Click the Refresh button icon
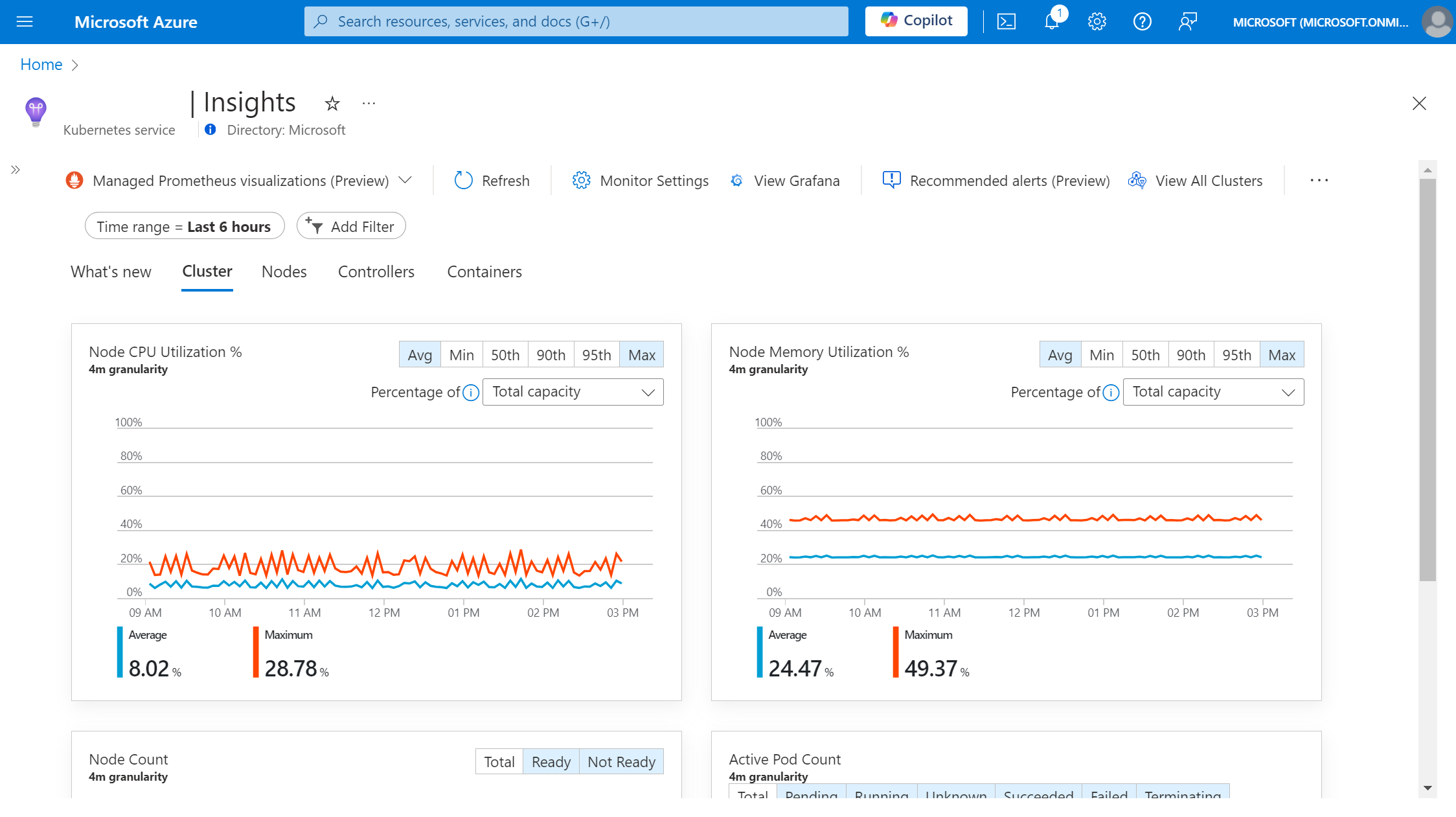Viewport: 1456px width, 817px height. pos(463,180)
